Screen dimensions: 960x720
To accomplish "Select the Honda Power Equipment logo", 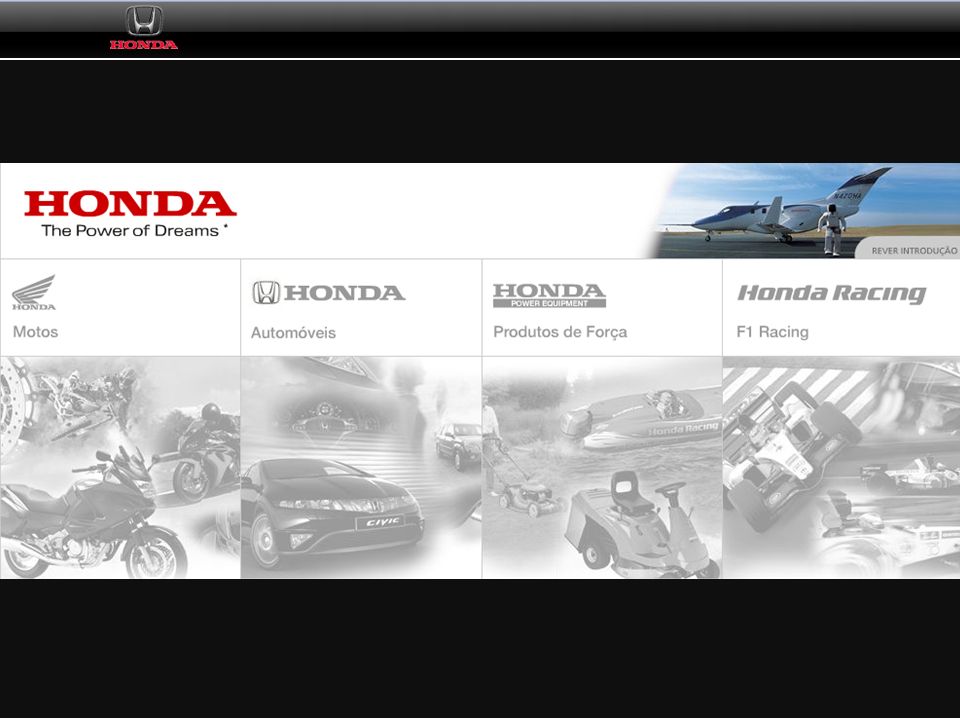I will coord(549,295).
